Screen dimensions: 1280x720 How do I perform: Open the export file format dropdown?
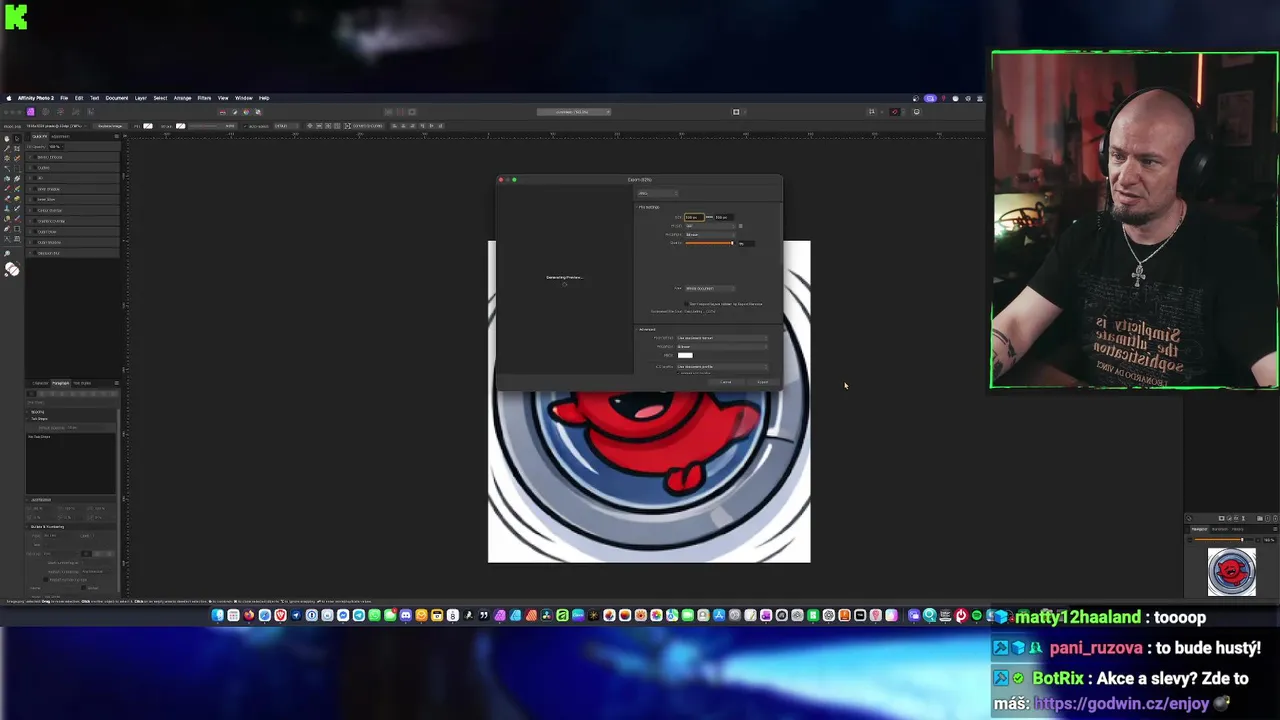[x=658, y=193]
